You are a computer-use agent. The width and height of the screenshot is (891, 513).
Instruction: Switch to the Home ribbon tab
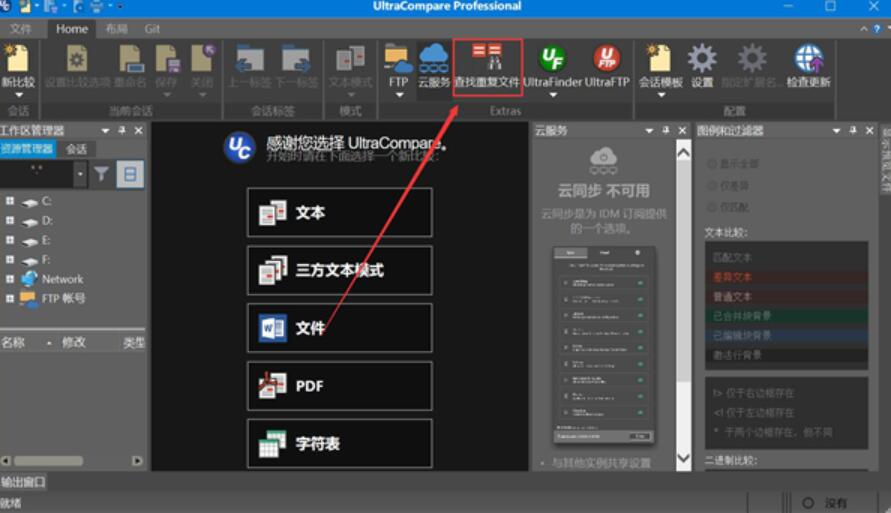click(72, 28)
